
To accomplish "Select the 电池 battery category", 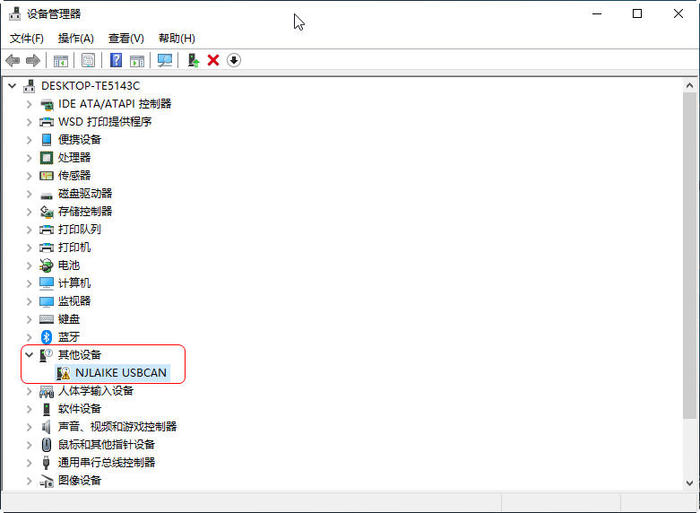I will pos(68,265).
